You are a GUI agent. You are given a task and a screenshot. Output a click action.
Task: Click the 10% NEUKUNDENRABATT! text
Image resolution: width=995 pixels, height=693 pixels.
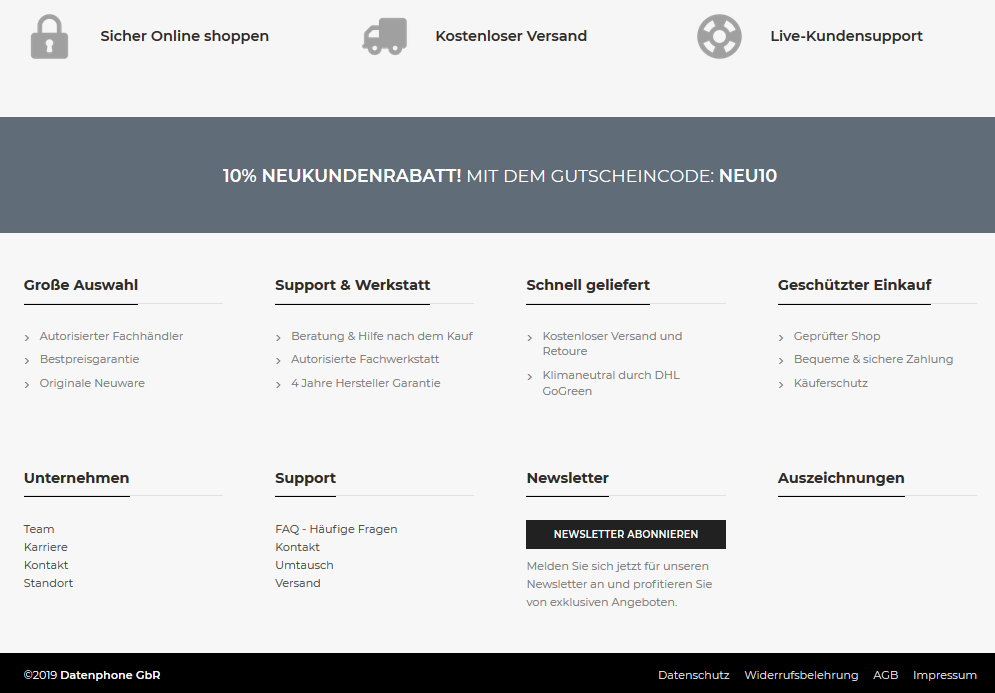[x=342, y=176]
